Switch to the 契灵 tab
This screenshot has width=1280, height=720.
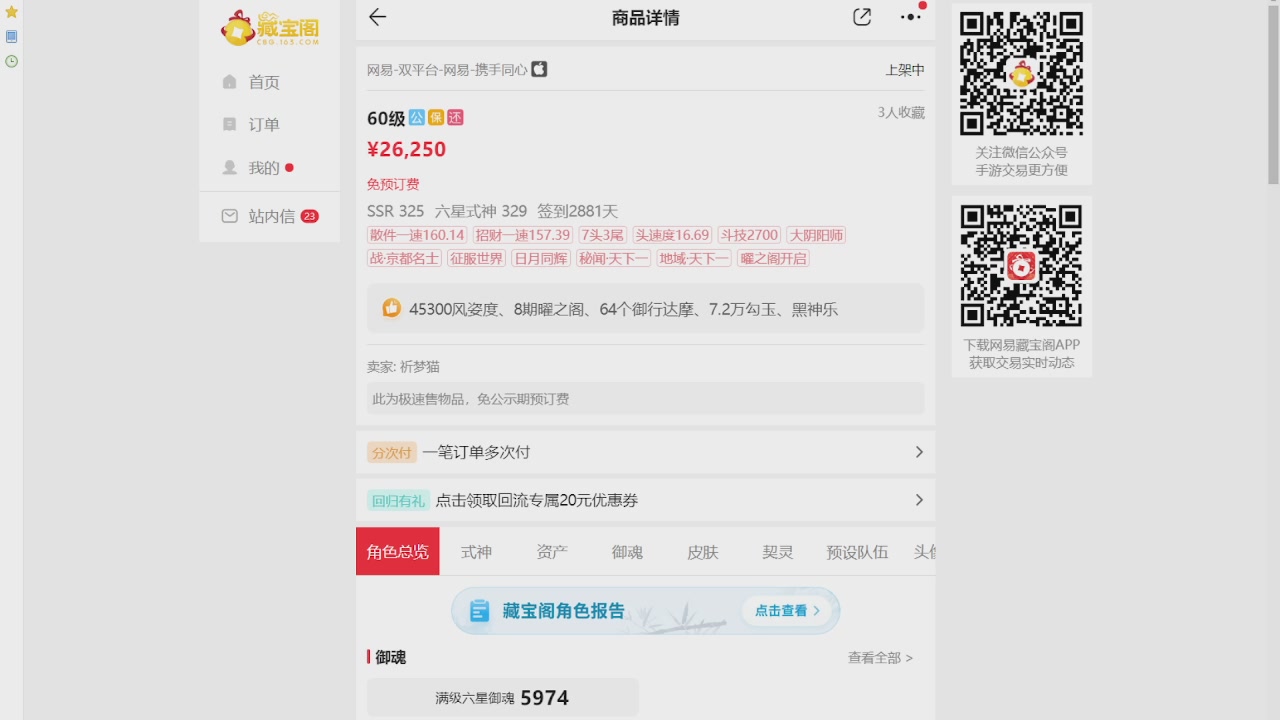[x=778, y=551]
